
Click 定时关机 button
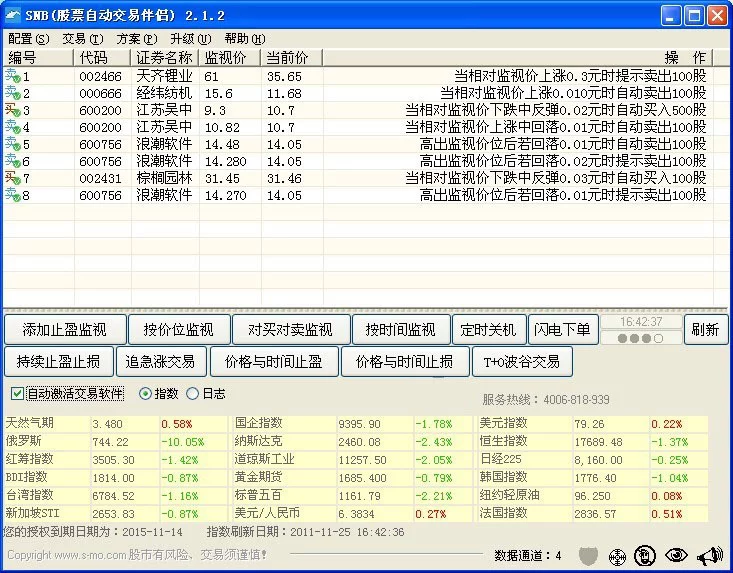coord(489,329)
